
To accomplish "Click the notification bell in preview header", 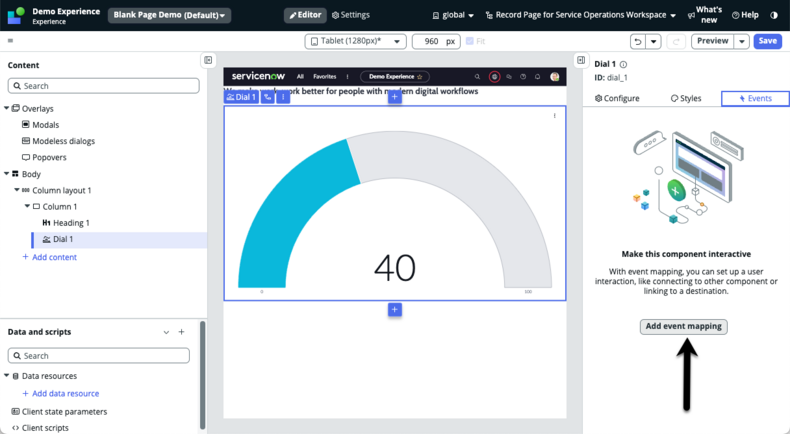I will click(538, 77).
